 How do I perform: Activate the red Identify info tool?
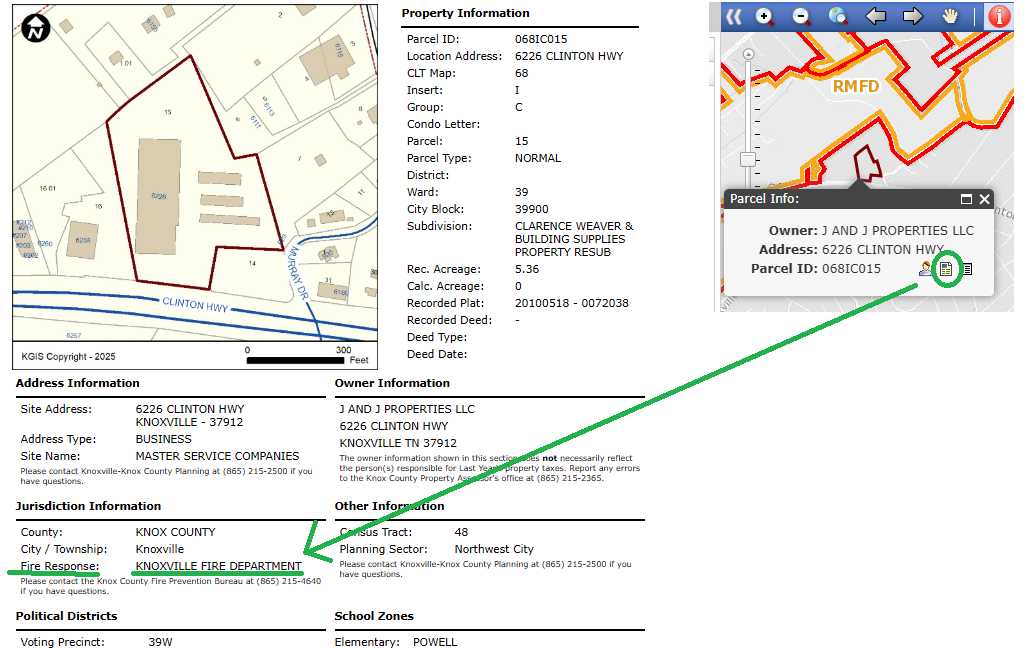pos(999,16)
